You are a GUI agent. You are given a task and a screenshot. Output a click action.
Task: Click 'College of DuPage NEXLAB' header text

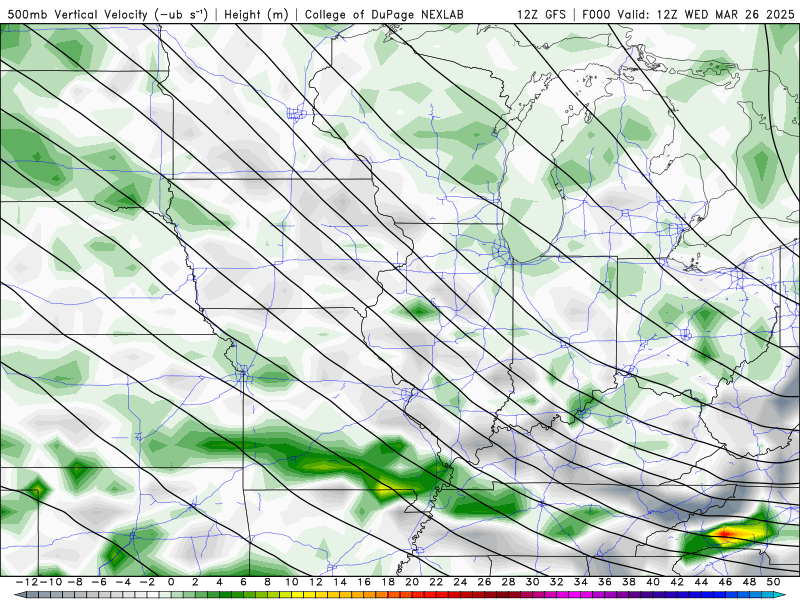click(384, 15)
